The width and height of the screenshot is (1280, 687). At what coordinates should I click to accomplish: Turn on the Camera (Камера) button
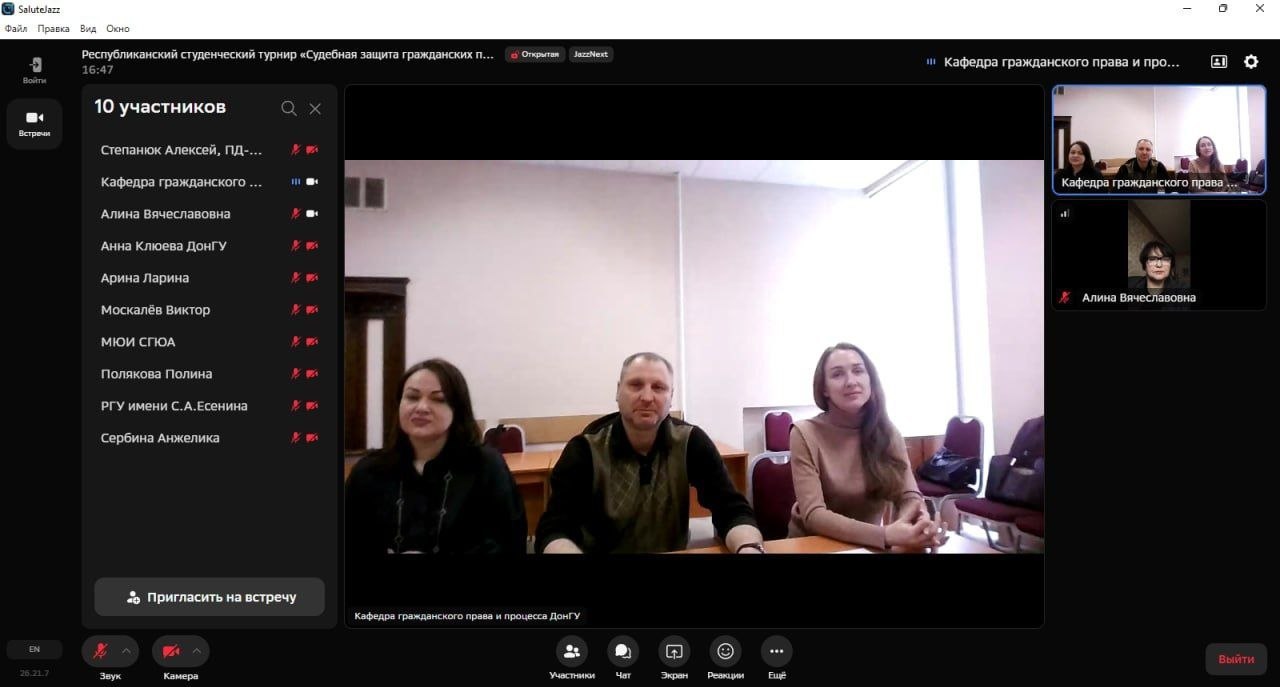point(171,651)
